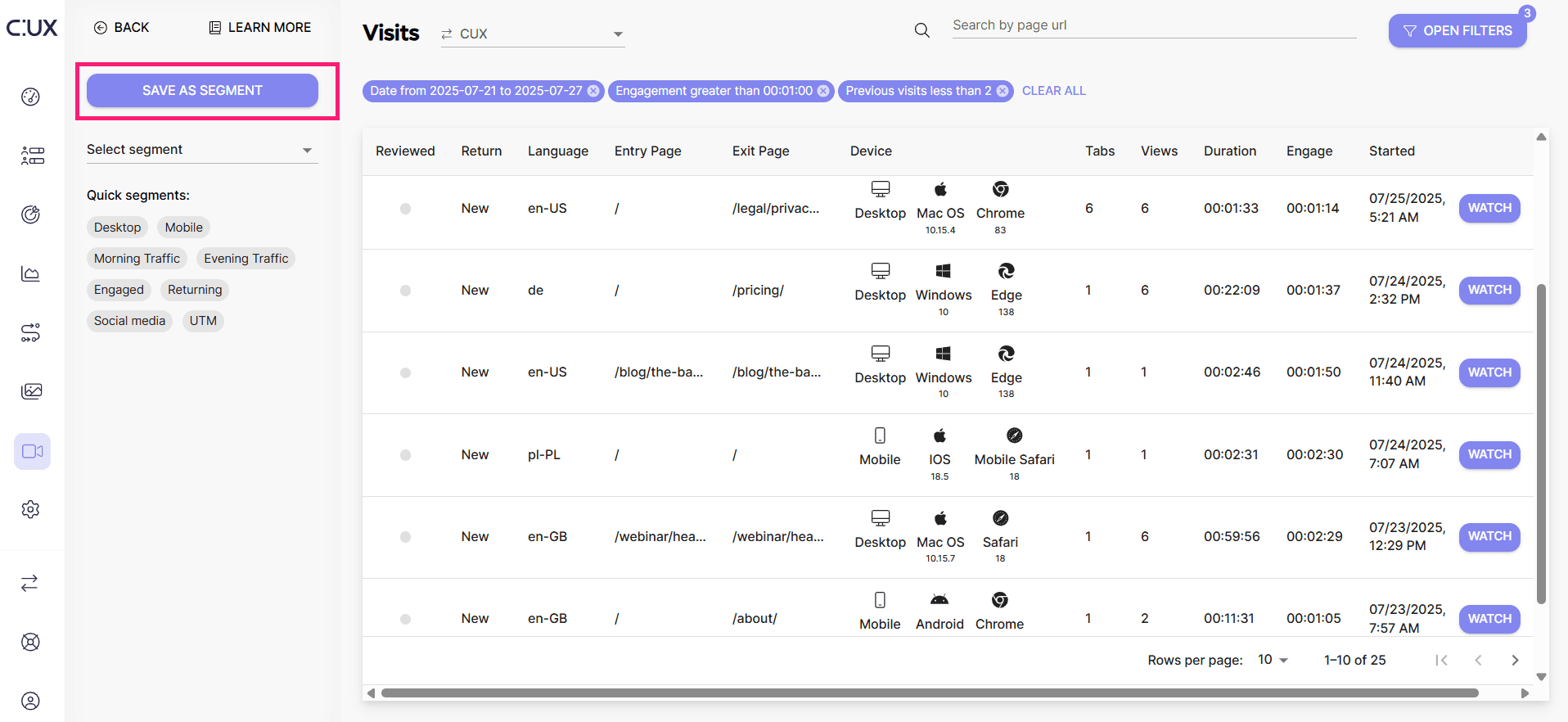Open the Rows per page dropdown
The height and width of the screenshot is (722, 1568).
click(x=1273, y=660)
